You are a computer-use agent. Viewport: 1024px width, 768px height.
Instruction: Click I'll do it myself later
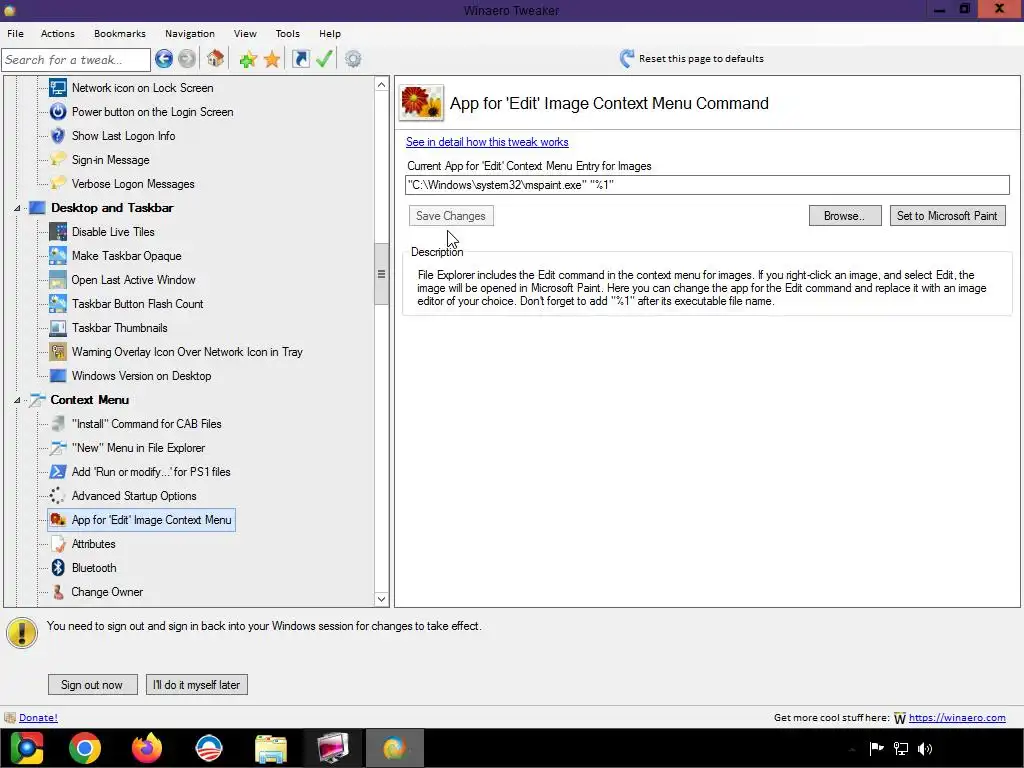click(197, 684)
